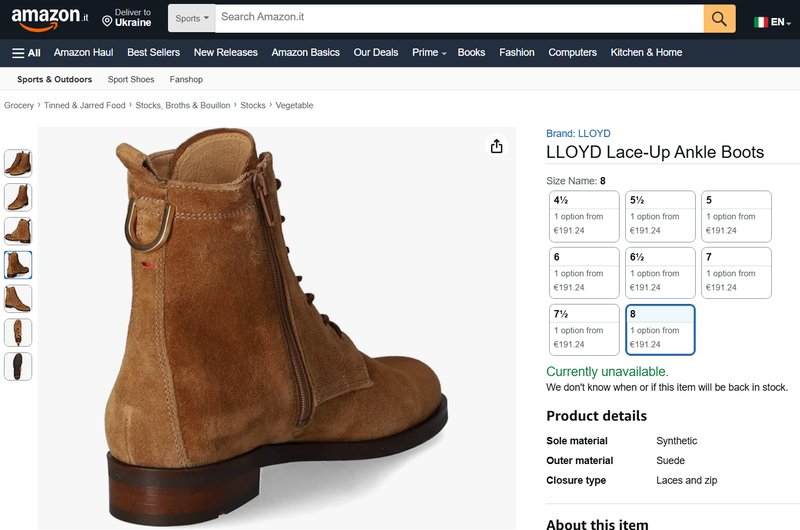Select size 5 option

tap(736, 216)
